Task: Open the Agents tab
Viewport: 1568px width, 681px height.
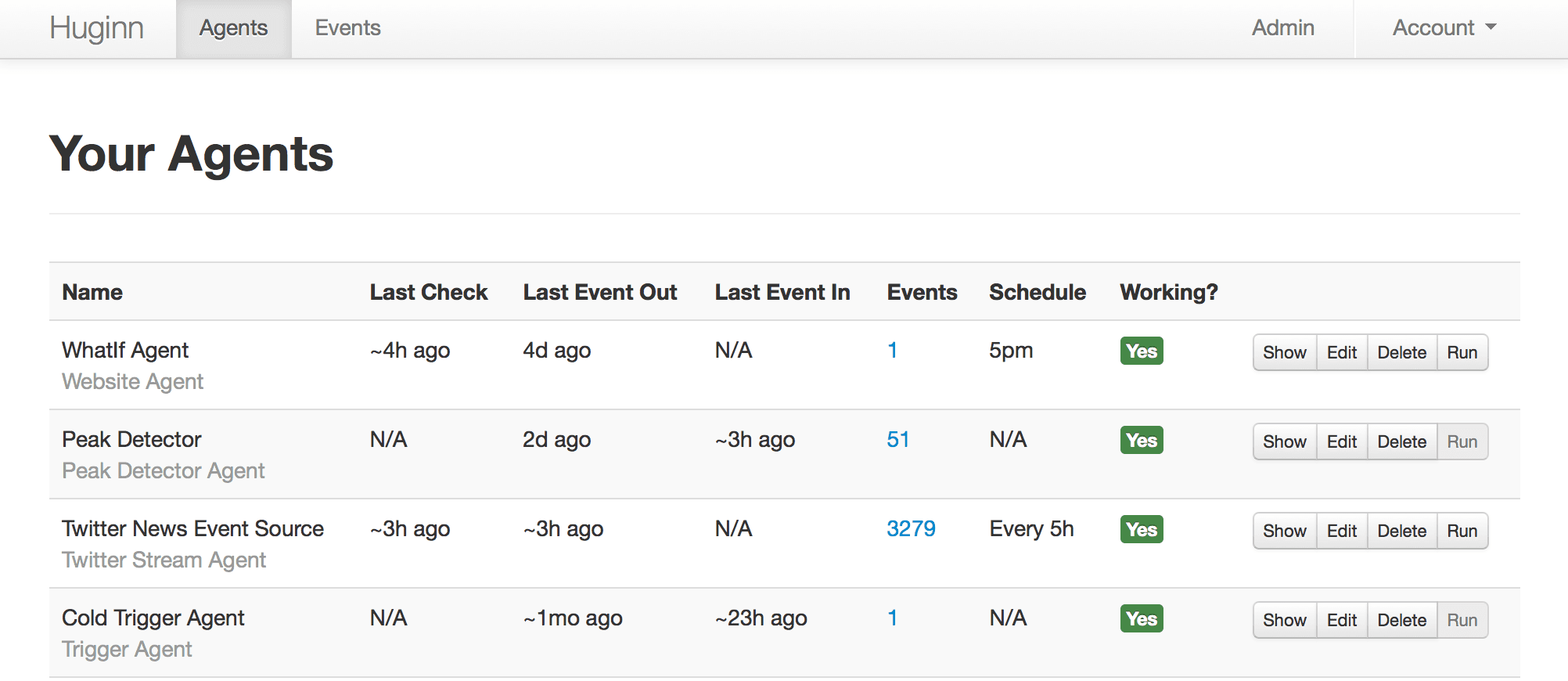Action: coord(233,28)
